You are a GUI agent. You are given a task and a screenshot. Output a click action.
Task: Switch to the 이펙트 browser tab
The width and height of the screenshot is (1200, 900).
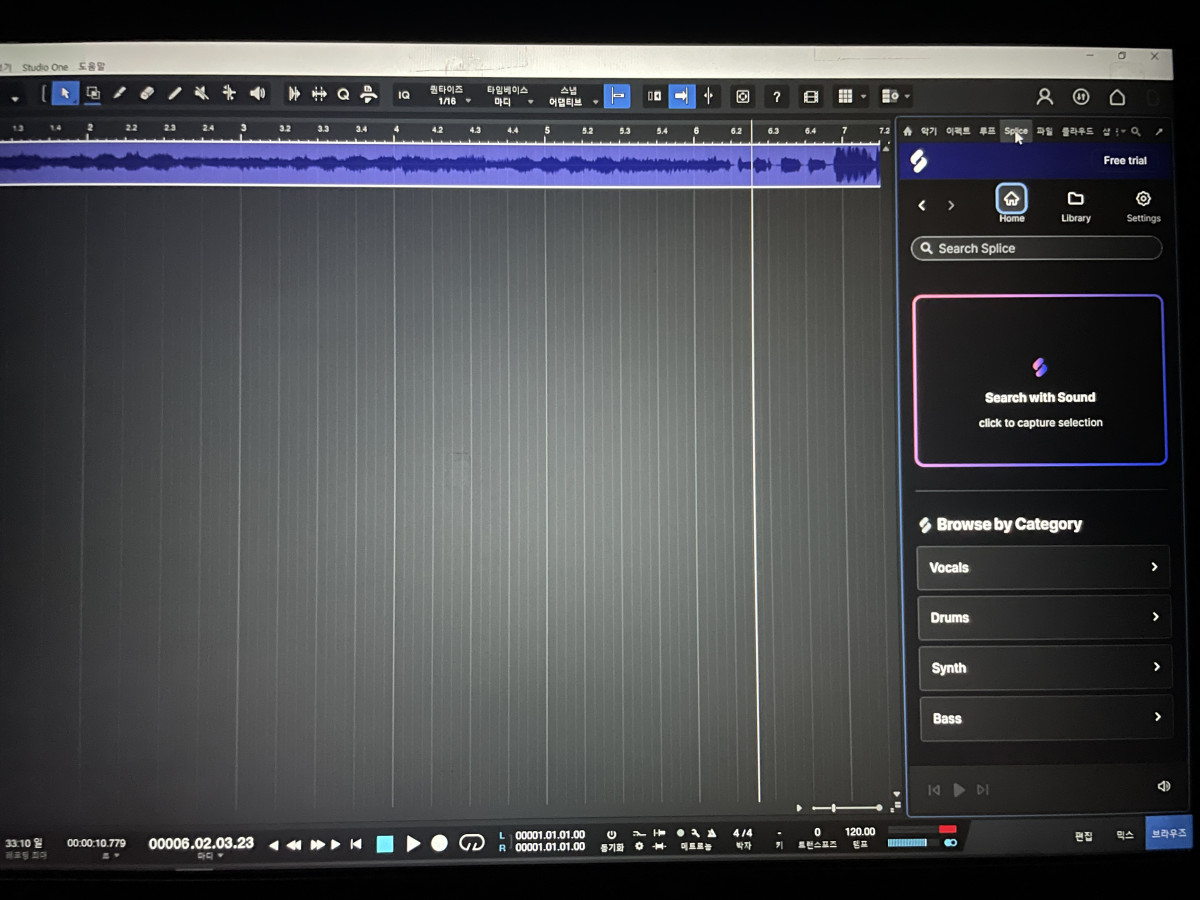click(958, 131)
